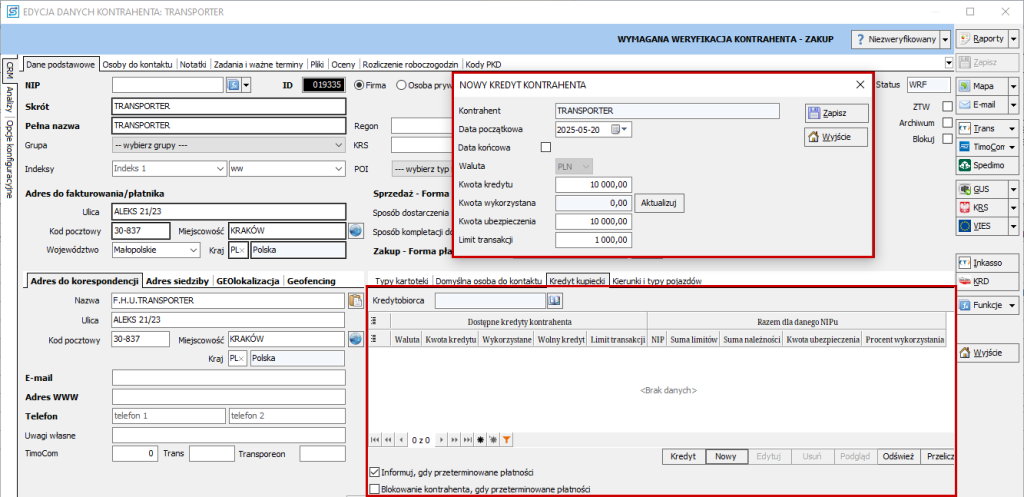Select the Firma radio button

coord(358,85)
